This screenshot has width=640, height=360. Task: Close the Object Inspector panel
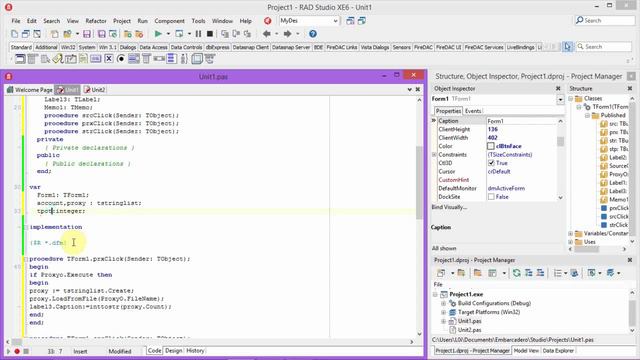coord(558,89)
